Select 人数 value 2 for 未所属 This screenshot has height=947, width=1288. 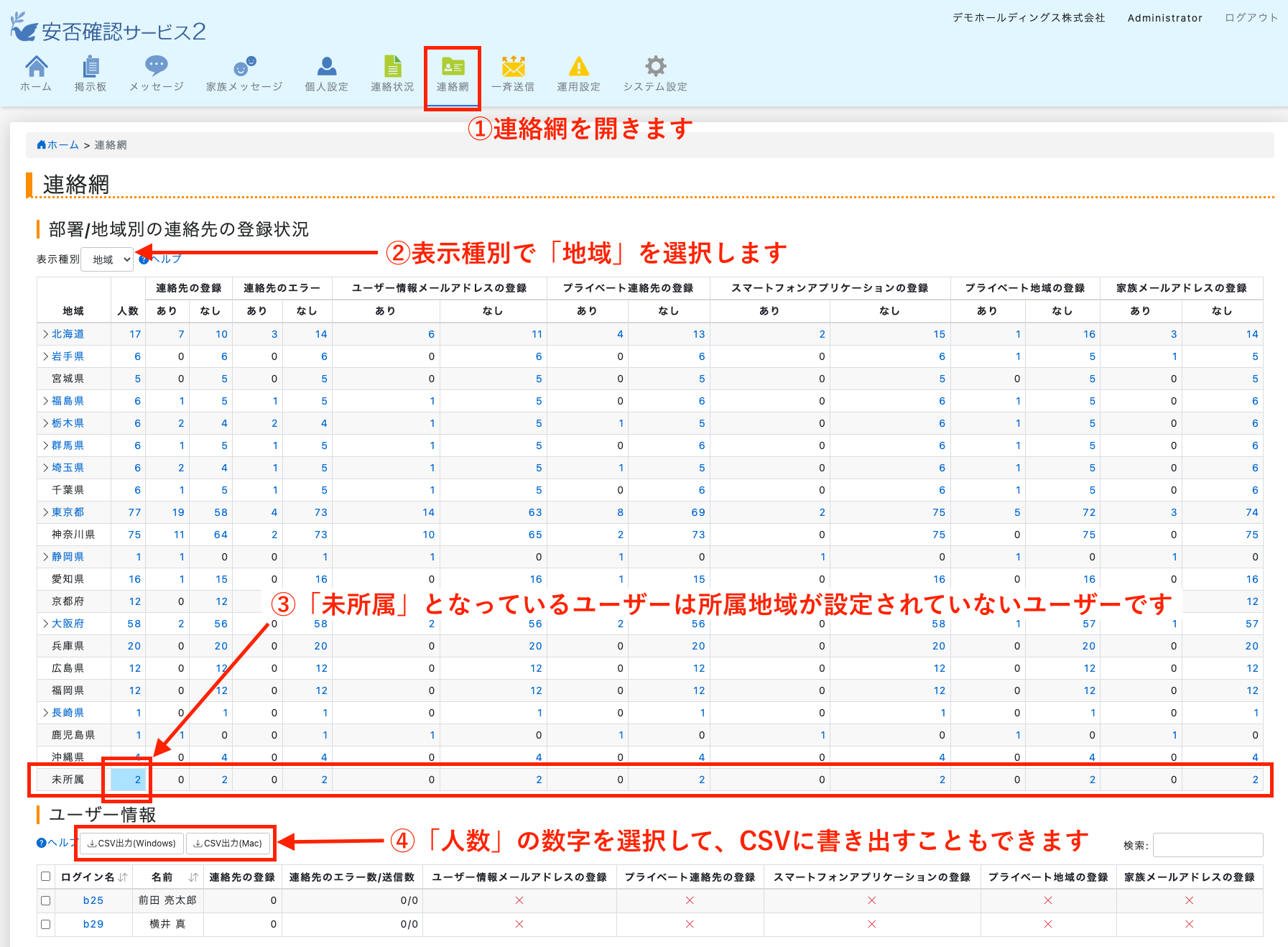tap(138, 780)
